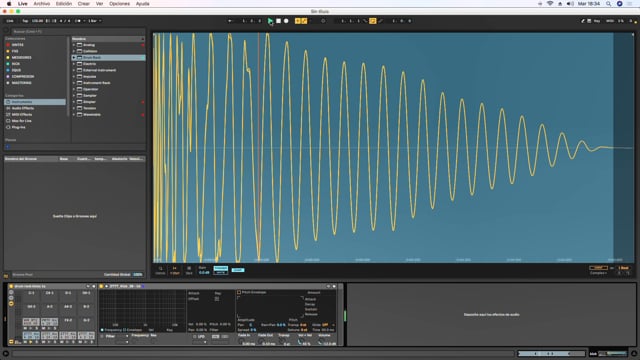Click the Tap tempo button
The width and height of the screenshot is (640, 360).
(x=25, y=21)
